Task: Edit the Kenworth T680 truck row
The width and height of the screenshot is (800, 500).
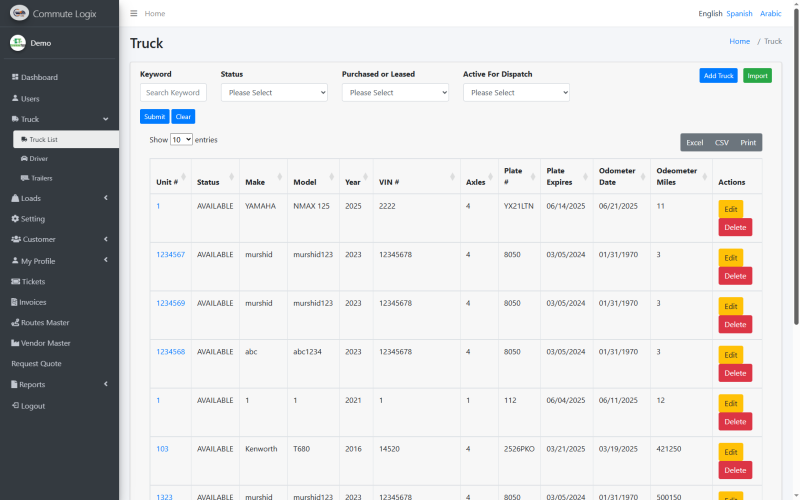Action: pos(731,452)
